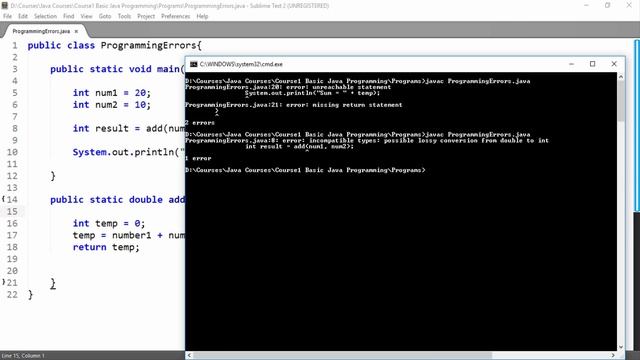Click line number 8 in gutter
Viewport: 640px width, 360px height.
click(15, 128)
